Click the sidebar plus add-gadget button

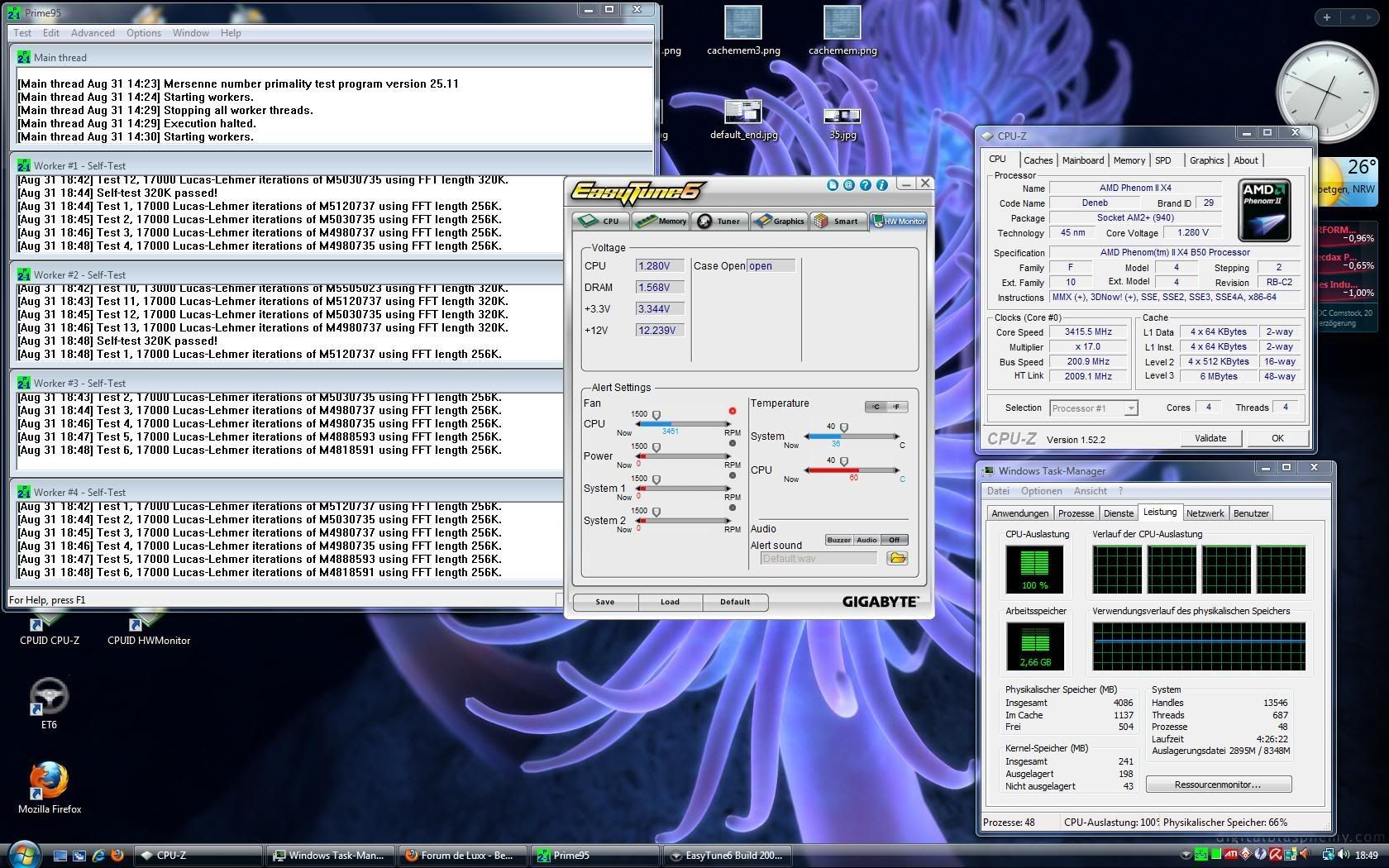coord(1327,17)
